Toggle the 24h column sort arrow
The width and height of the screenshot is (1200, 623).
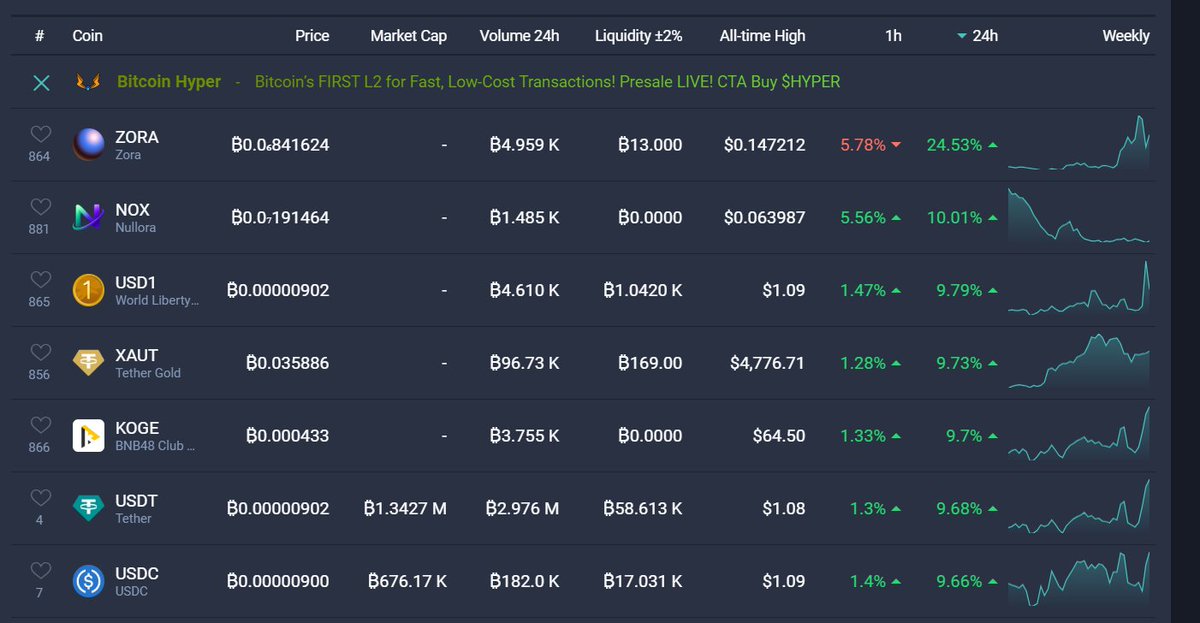click(962, 36)
